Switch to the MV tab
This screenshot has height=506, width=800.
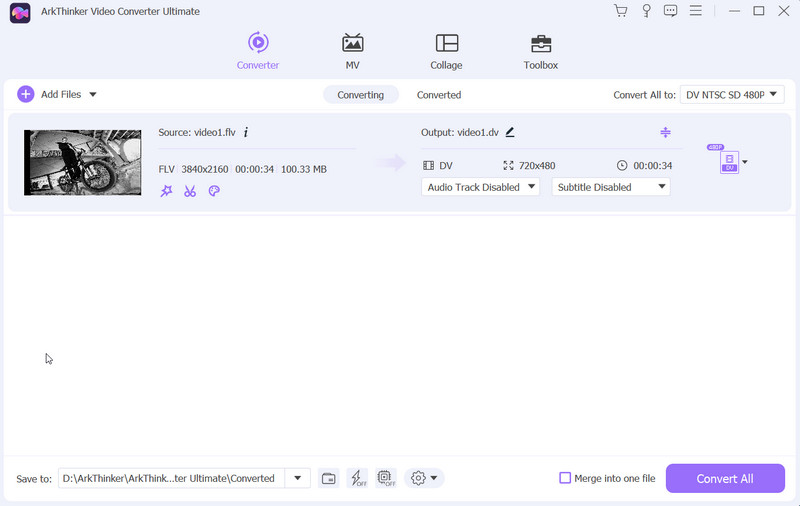coord(353,51)
